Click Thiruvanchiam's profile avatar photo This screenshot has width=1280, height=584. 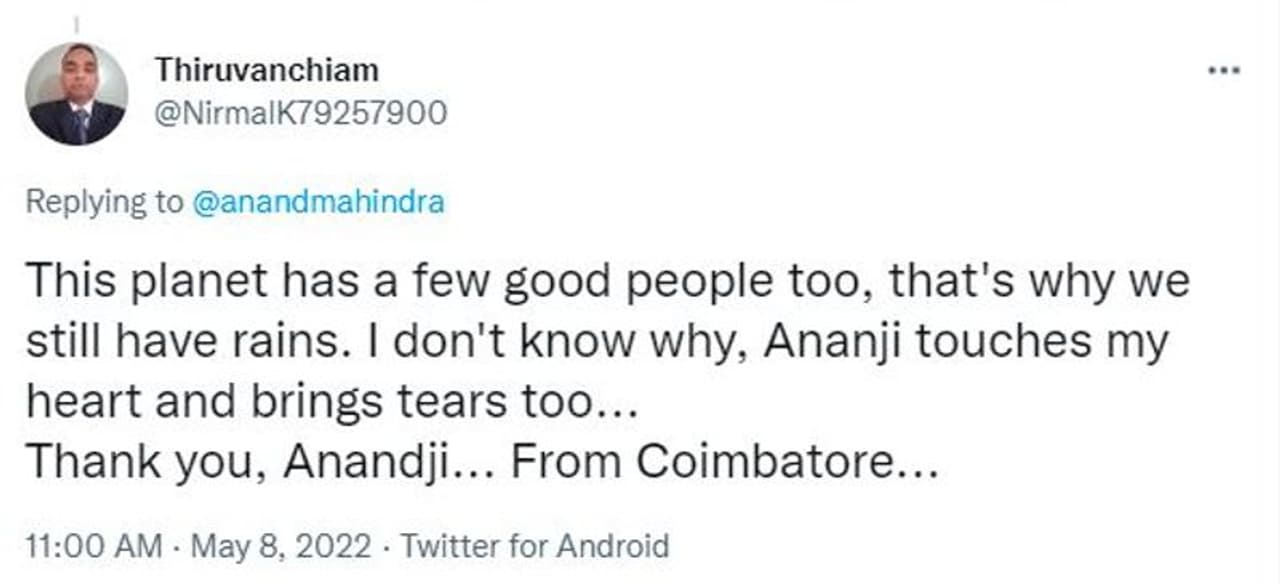click(77, 95)
